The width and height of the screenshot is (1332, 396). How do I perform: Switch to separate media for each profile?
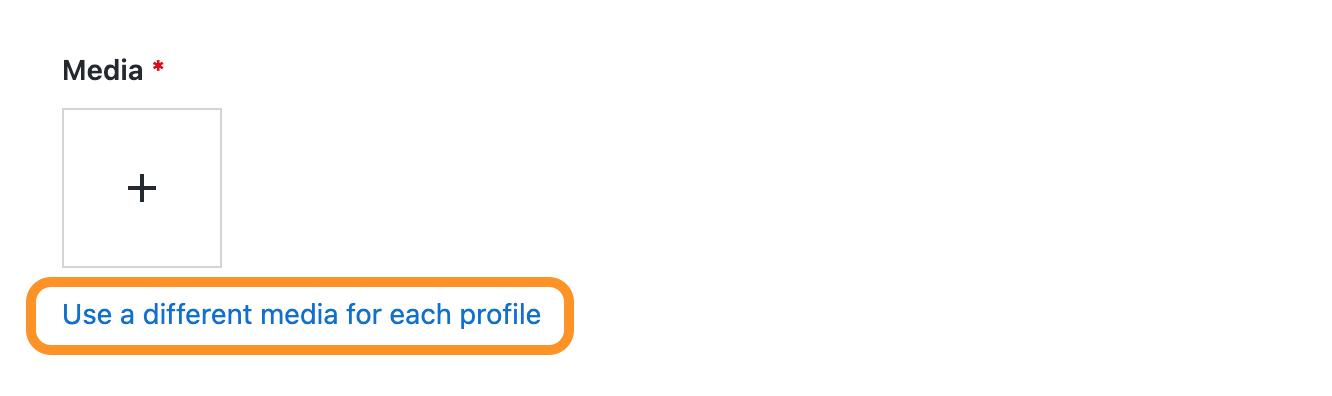click(x=301, y=315)
